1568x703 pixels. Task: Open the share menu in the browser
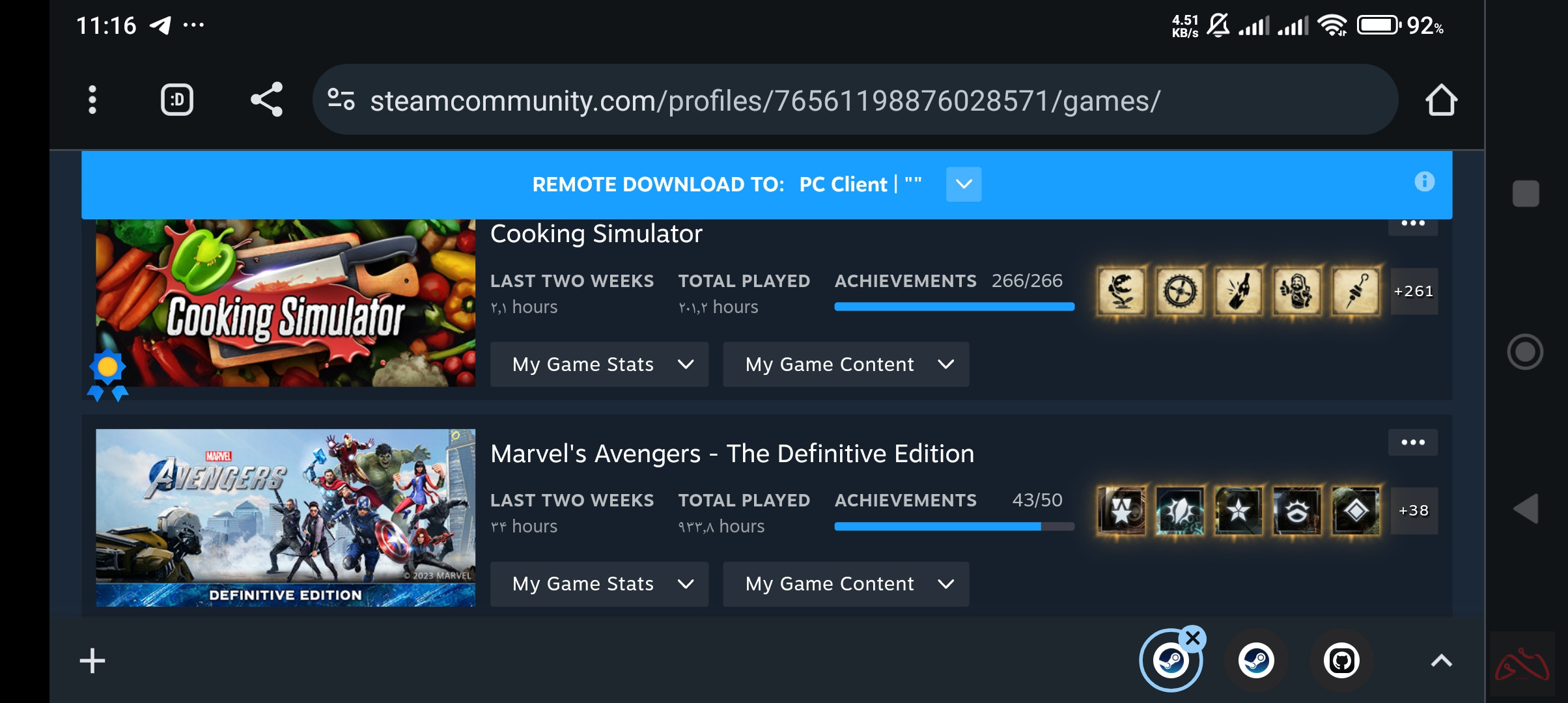(268, 99)
